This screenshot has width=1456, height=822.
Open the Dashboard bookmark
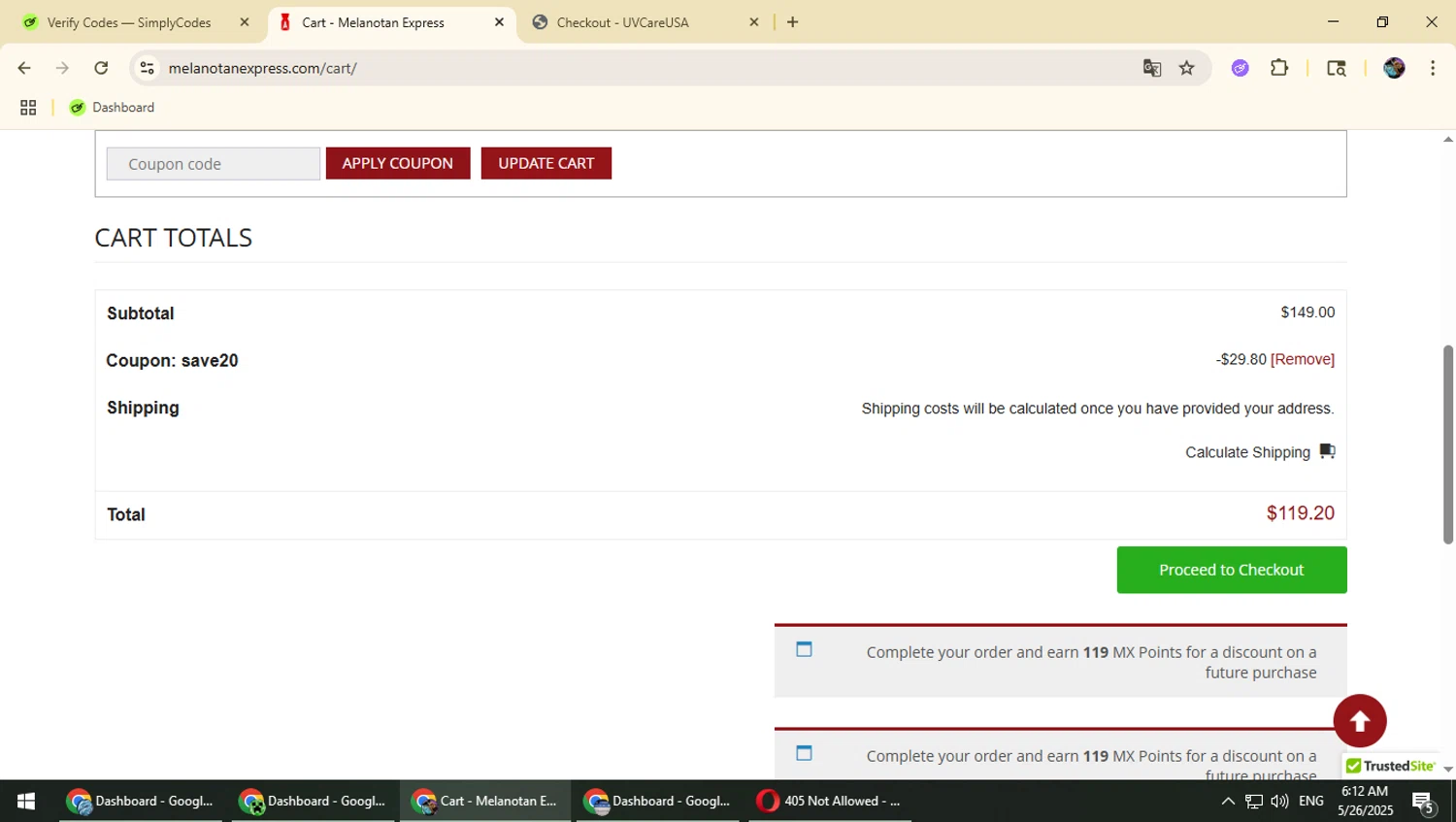click(x=112, y=108)
